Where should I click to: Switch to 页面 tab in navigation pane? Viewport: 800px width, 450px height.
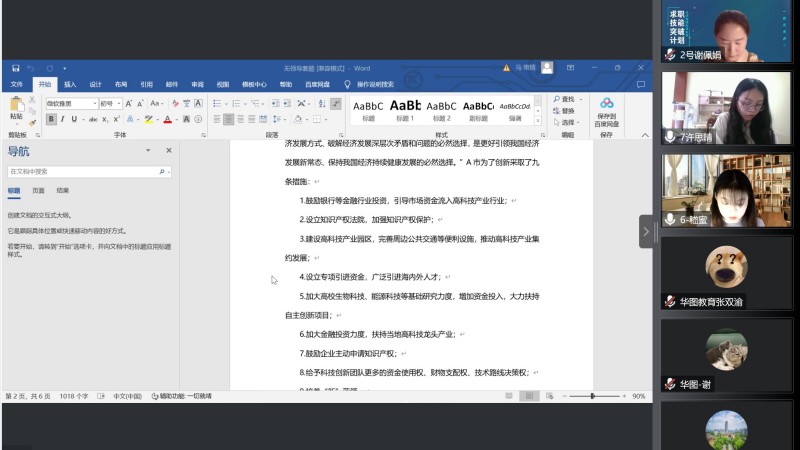38,190
